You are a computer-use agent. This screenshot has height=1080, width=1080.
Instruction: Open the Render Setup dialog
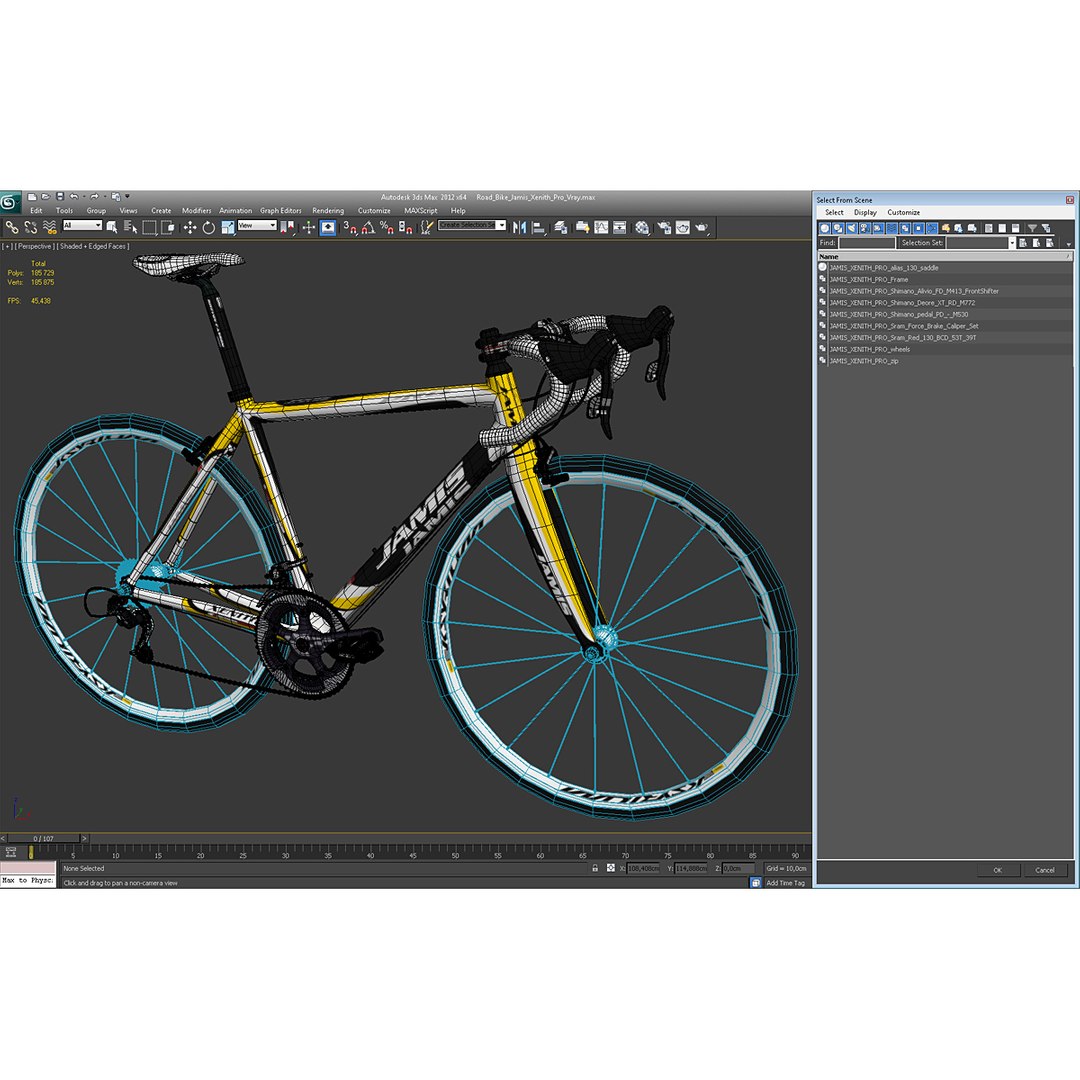(x=664, y=227)
